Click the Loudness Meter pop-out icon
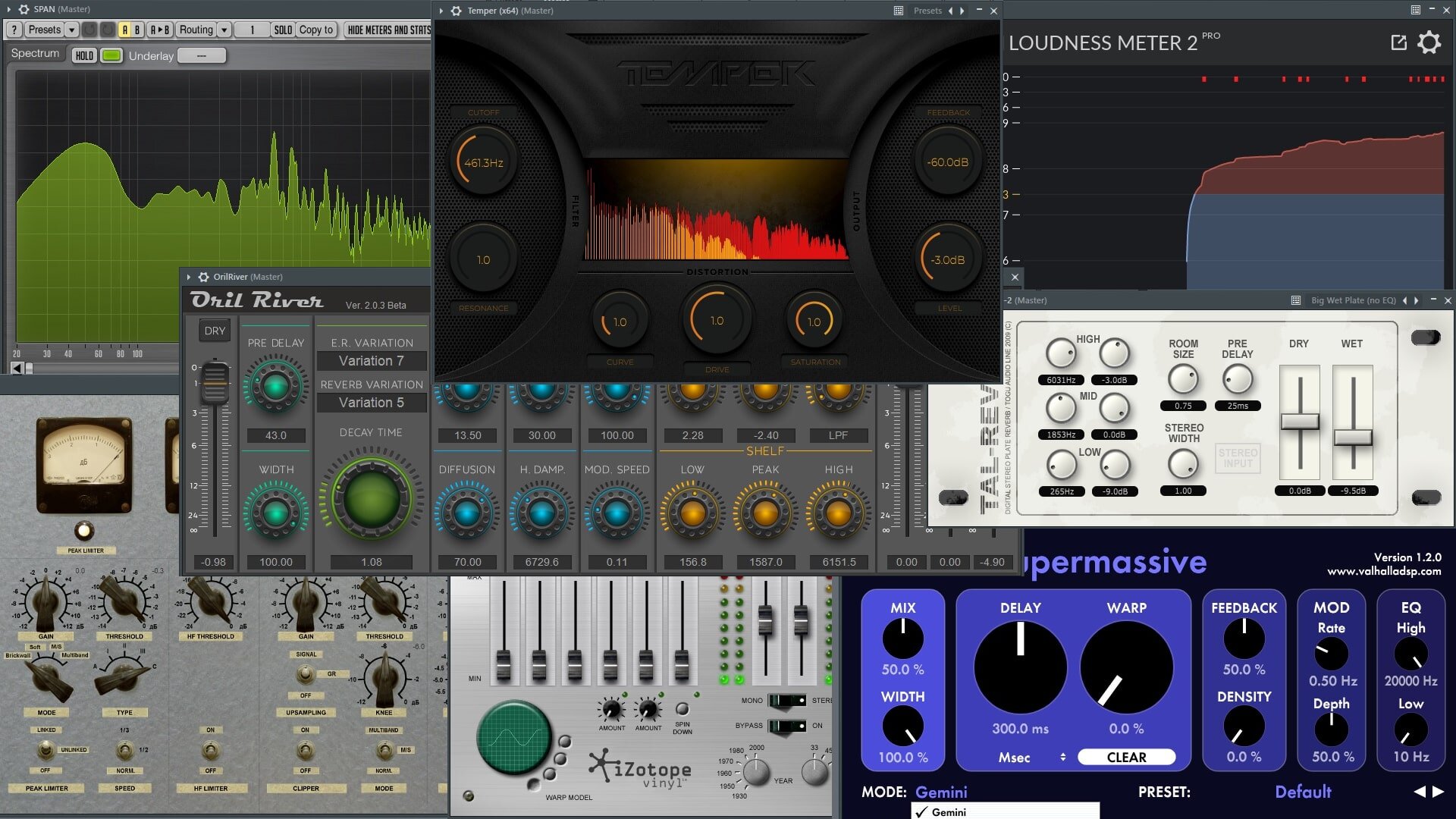 coord(1398,42)
